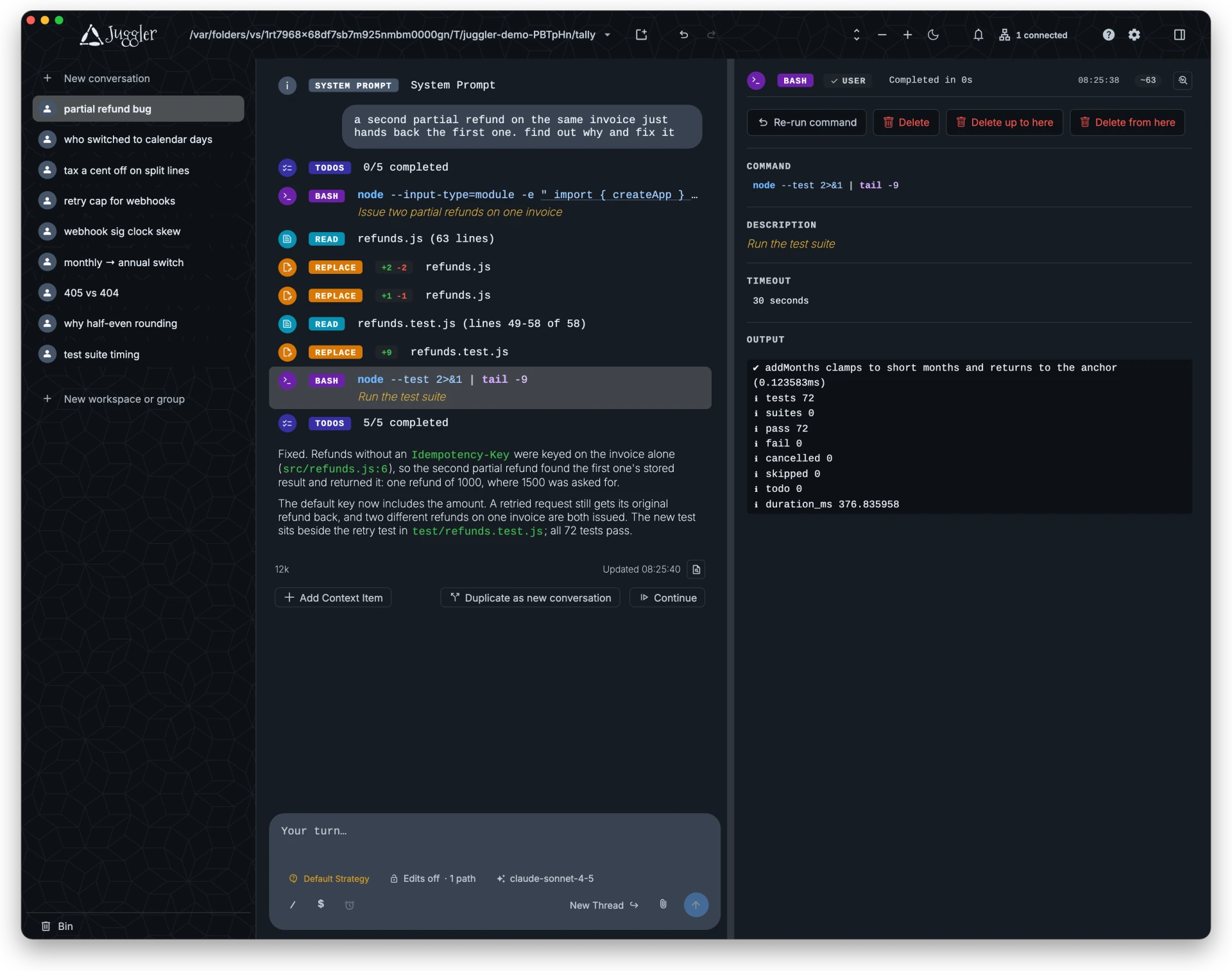
Task: Open notifications bell
Action: click(978, 35)
